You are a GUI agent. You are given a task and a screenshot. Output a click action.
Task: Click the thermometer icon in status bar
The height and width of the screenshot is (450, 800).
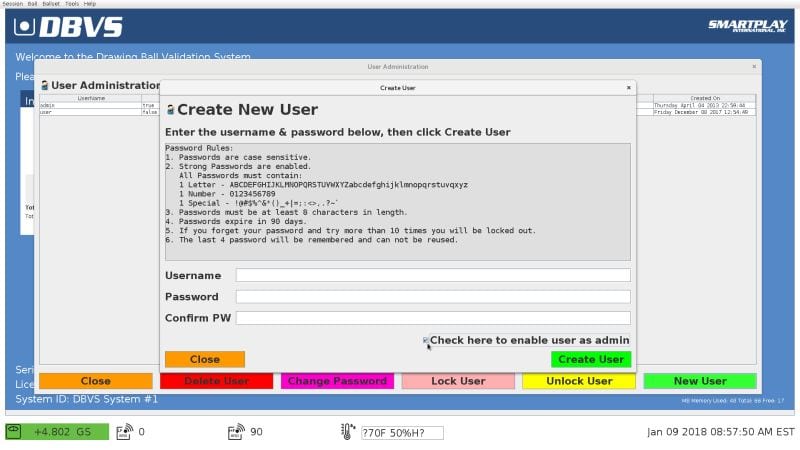347,432
